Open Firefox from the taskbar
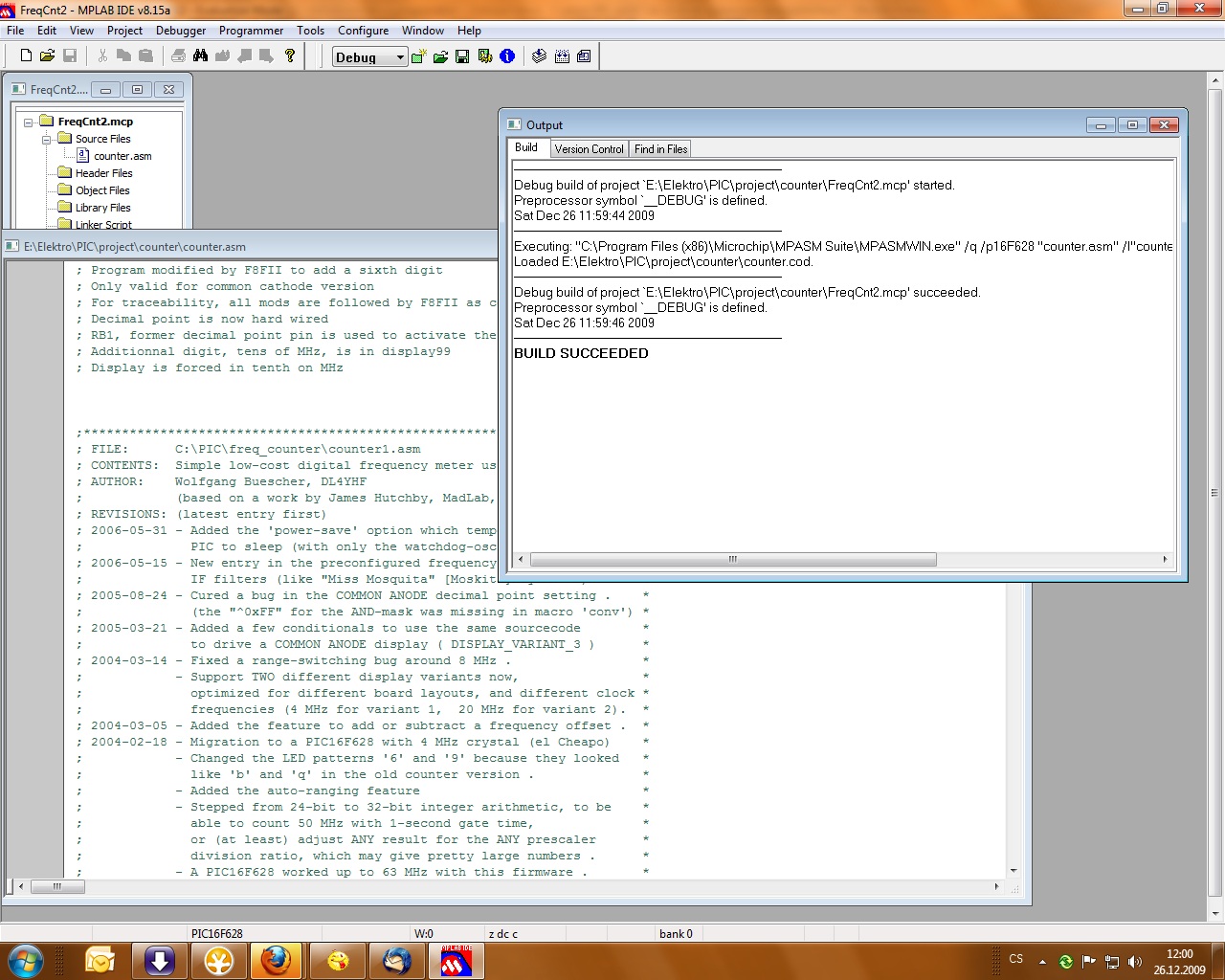 click(277, 960)
